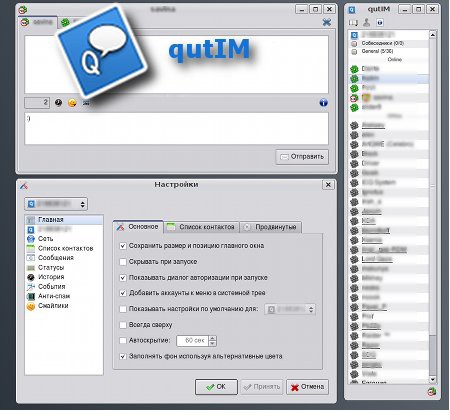
Task: Close current chat tab with blue X icon
Action: coord(327,22)
